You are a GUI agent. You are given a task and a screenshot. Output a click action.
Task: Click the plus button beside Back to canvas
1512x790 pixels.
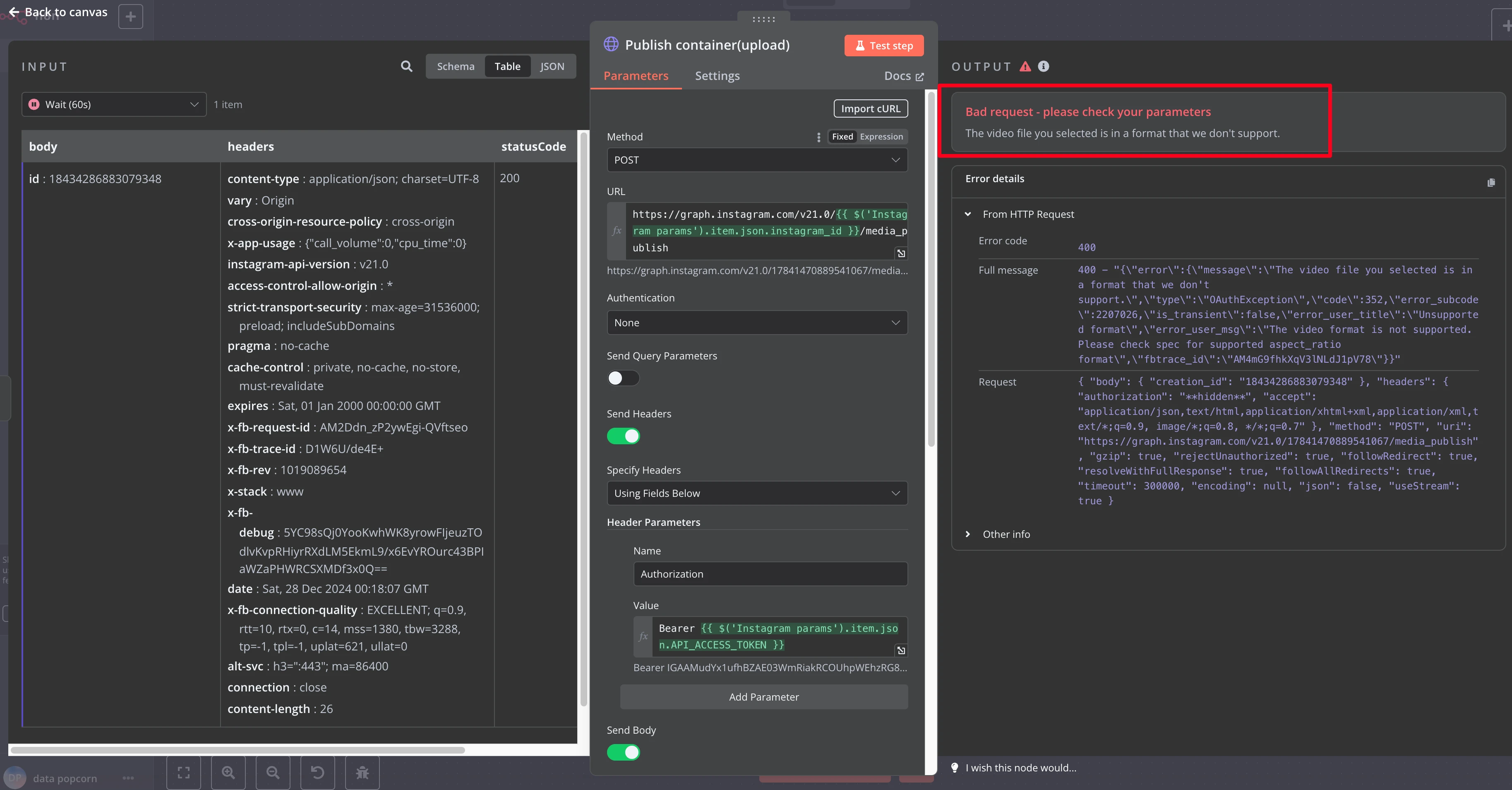(x=130, y=17)
